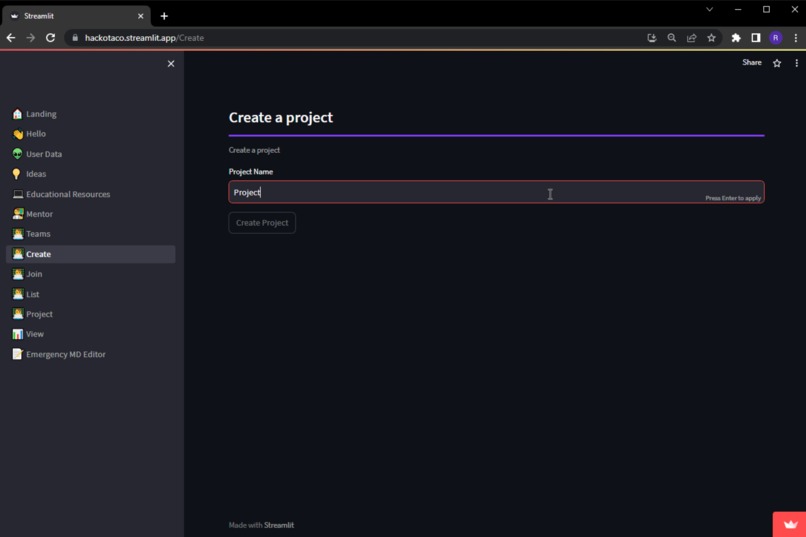The width and height of the screenshot is (806, 537).
Task: Click the lock icon in address bar
Action: (x=75, y=38)
